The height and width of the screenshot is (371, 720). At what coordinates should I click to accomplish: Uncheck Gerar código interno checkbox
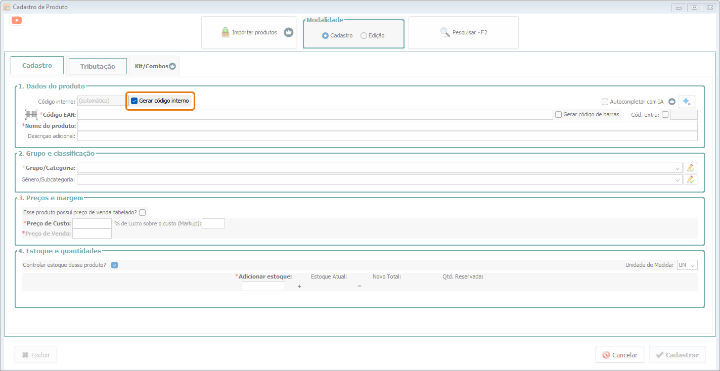tap(134, 101)
